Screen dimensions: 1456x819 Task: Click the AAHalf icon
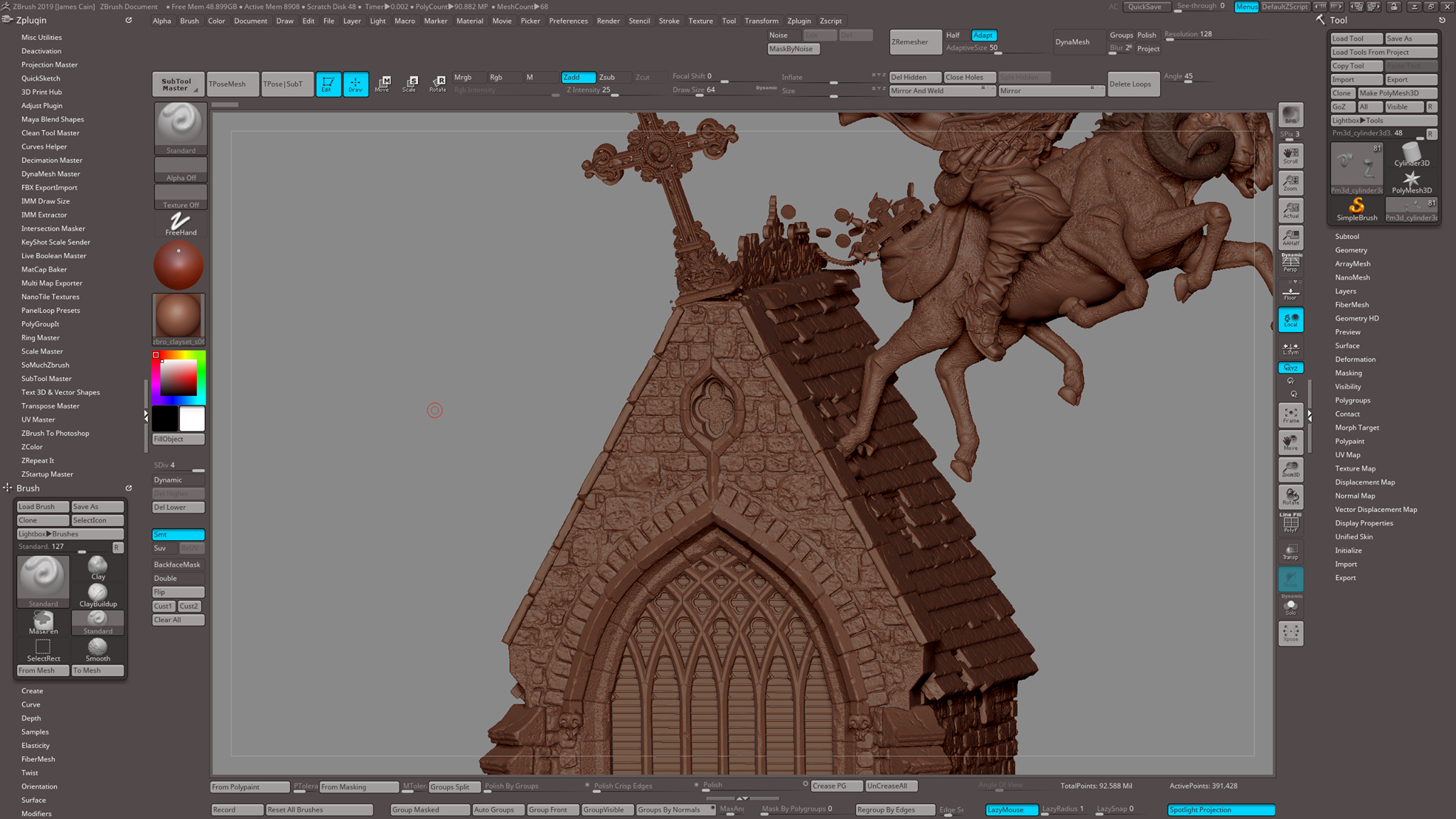coord(1290,237)
